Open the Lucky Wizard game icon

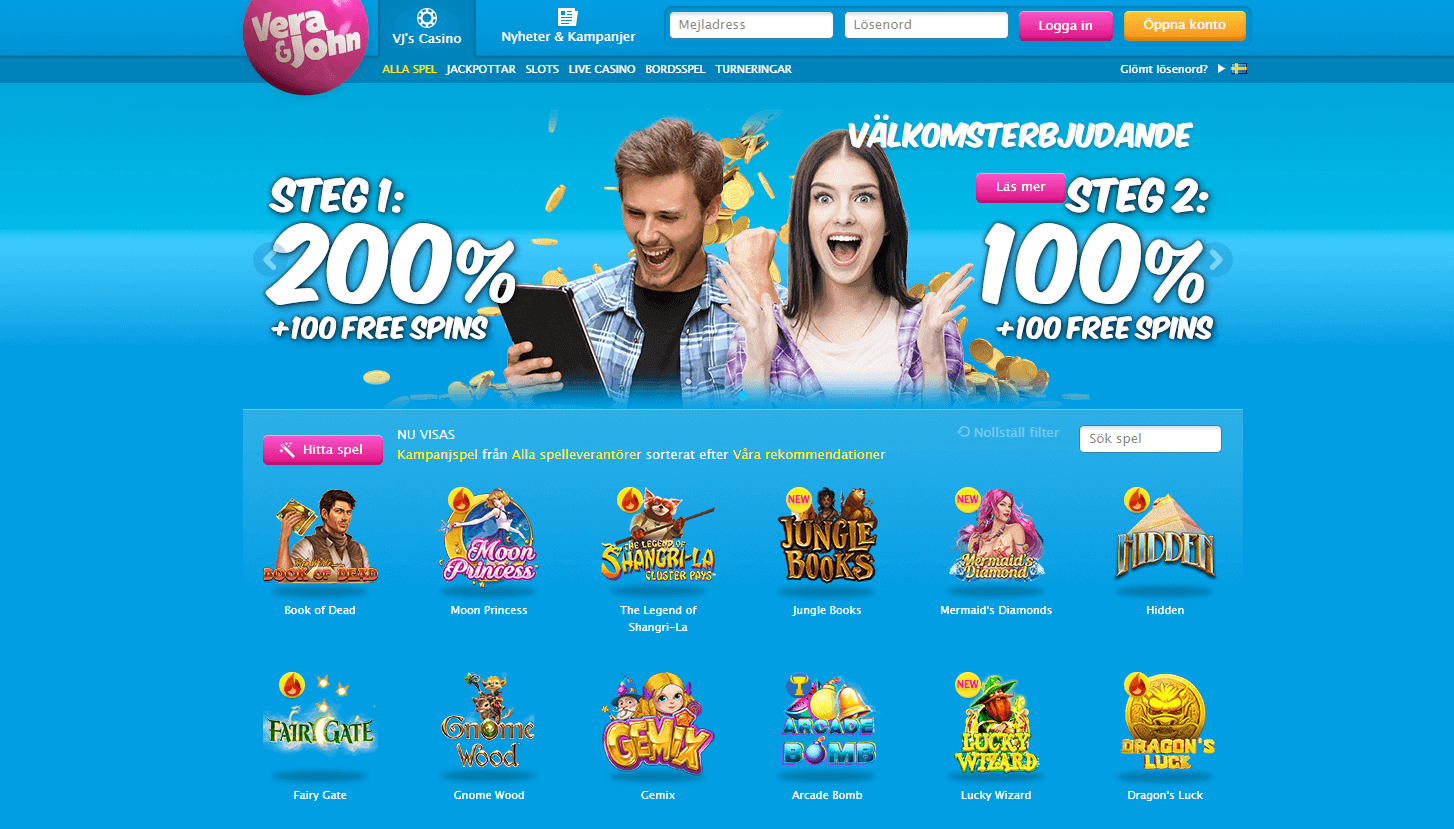coord(996,724)
